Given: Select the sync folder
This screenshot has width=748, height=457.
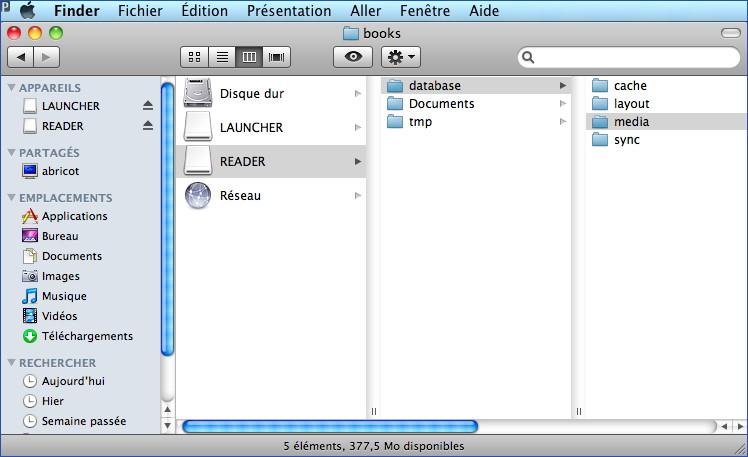Looking at the screenshot, I should (666, 140).
